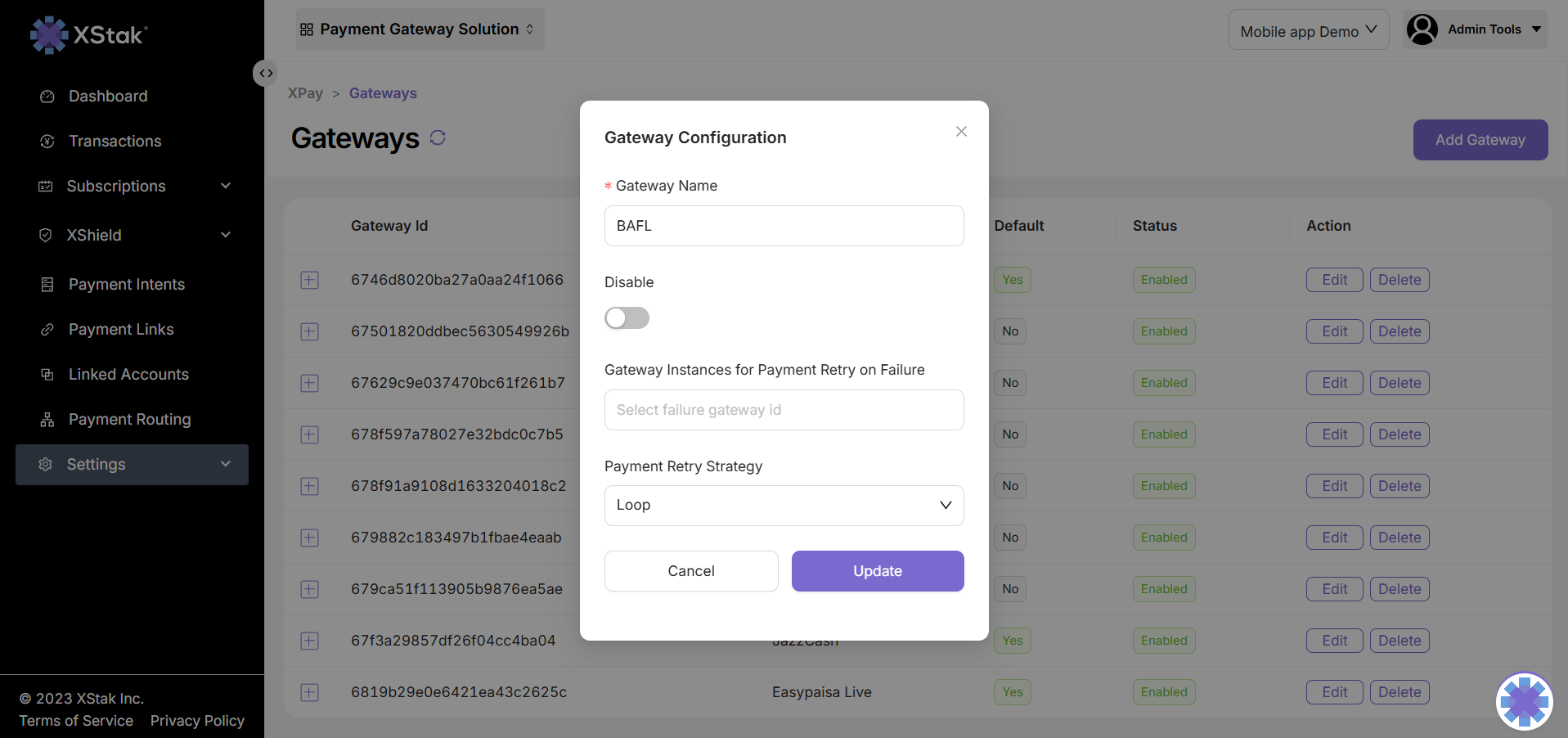Expand the Easypaisa Live row details
The width and height of the screenshot is (1568, 738).
click(309, 692)
